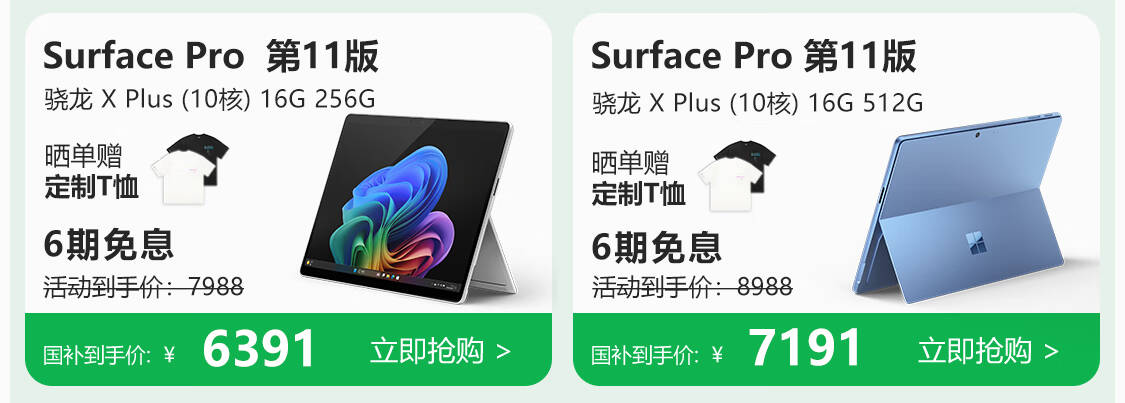Click the Windows logo on blue Surface
The image size is (1125, 403).
tap(976, 243)
